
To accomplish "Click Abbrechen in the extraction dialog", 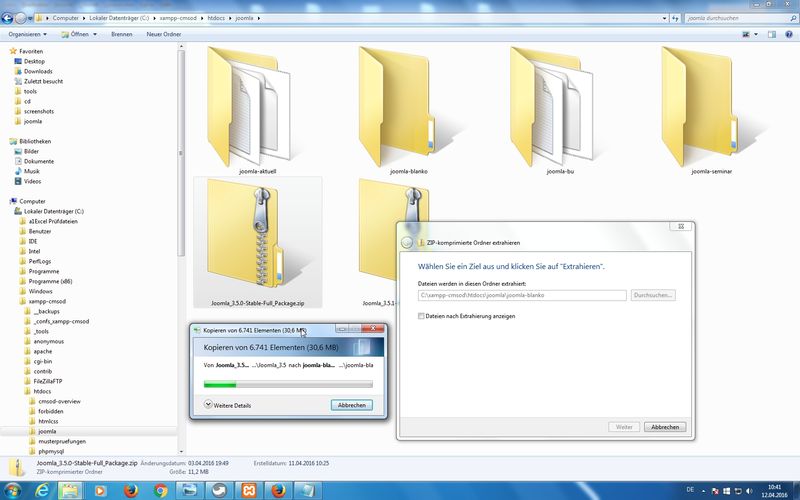I will coord(665,427).
